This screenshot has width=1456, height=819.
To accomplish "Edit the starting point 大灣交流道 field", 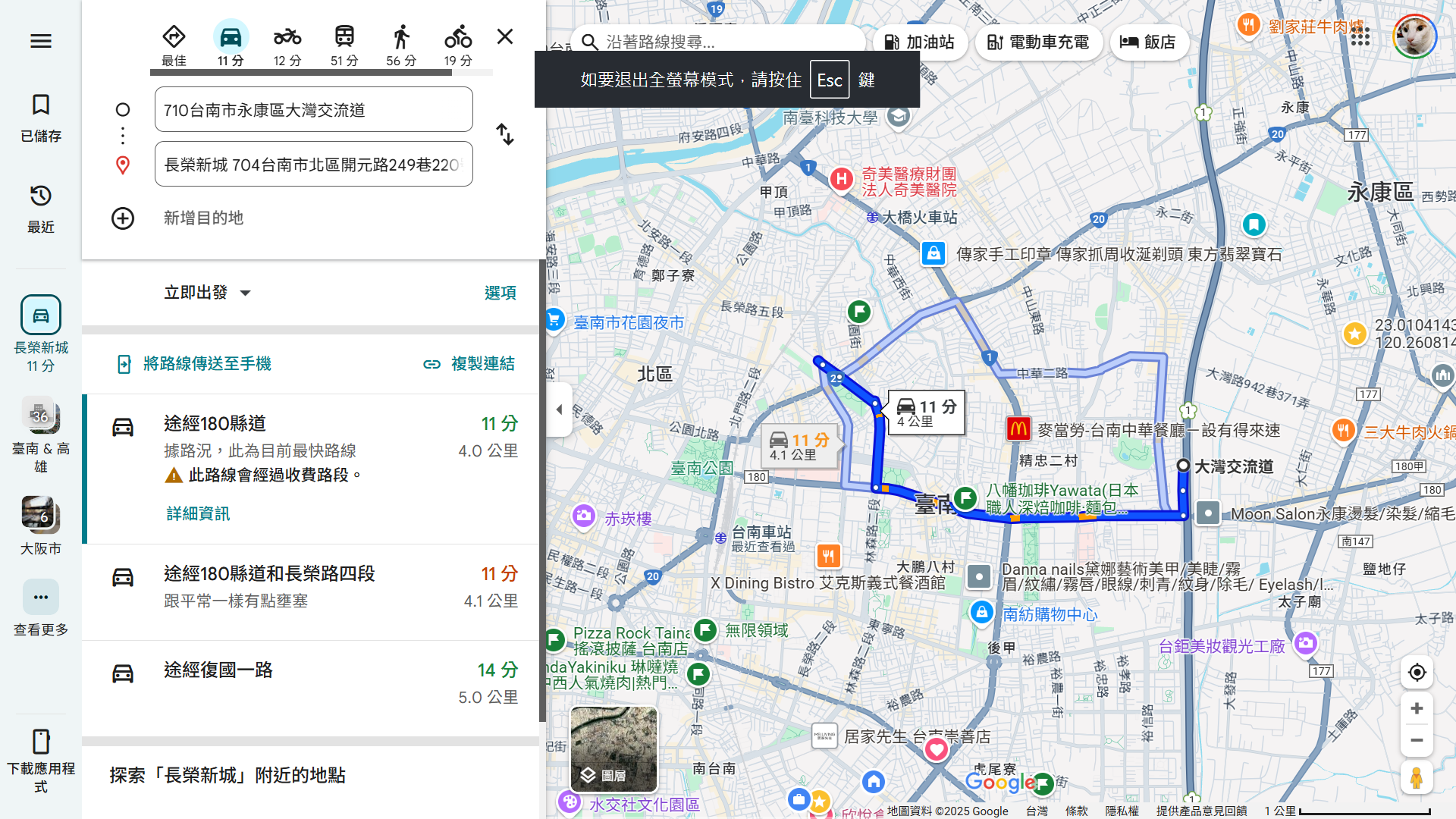I will [x=314, y=110].
